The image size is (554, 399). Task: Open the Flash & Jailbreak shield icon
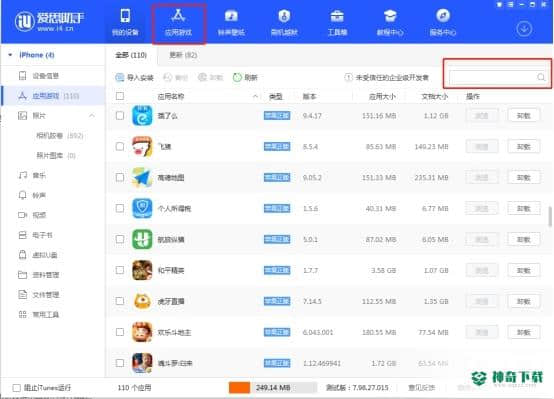click(x=284, y=16)
